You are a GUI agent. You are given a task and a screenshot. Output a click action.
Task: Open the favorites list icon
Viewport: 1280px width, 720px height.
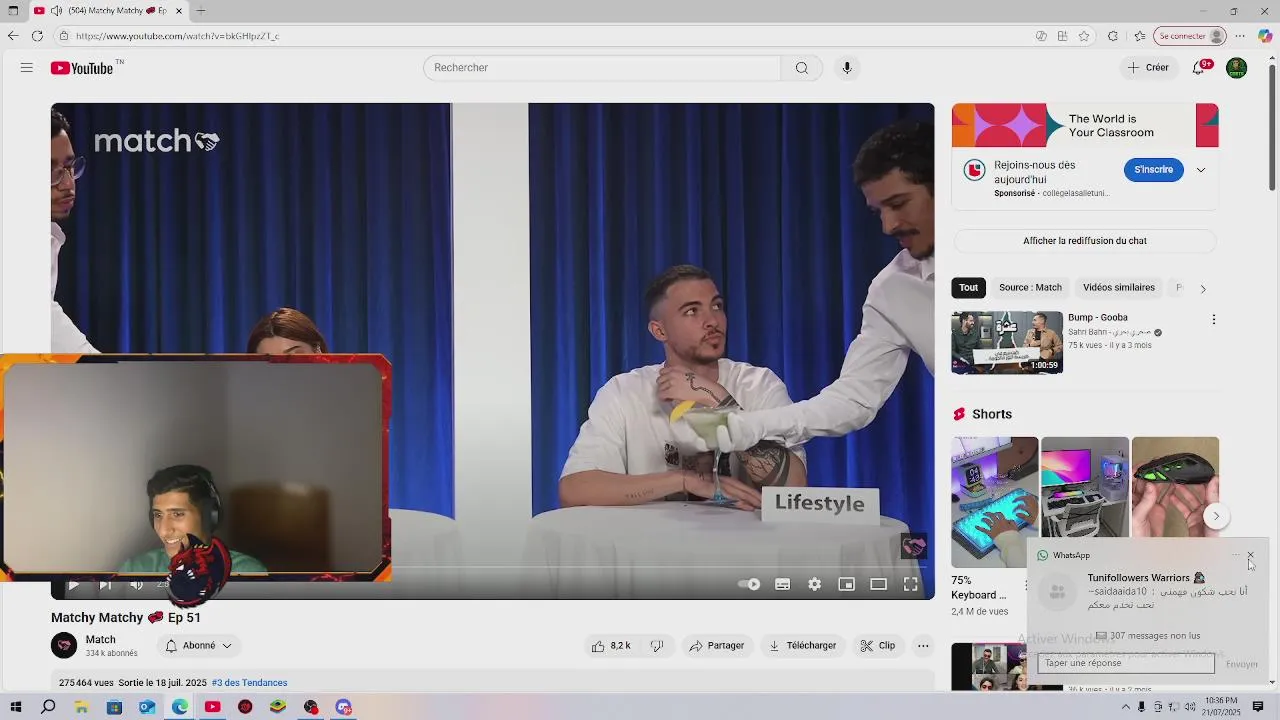point(1140,36)
